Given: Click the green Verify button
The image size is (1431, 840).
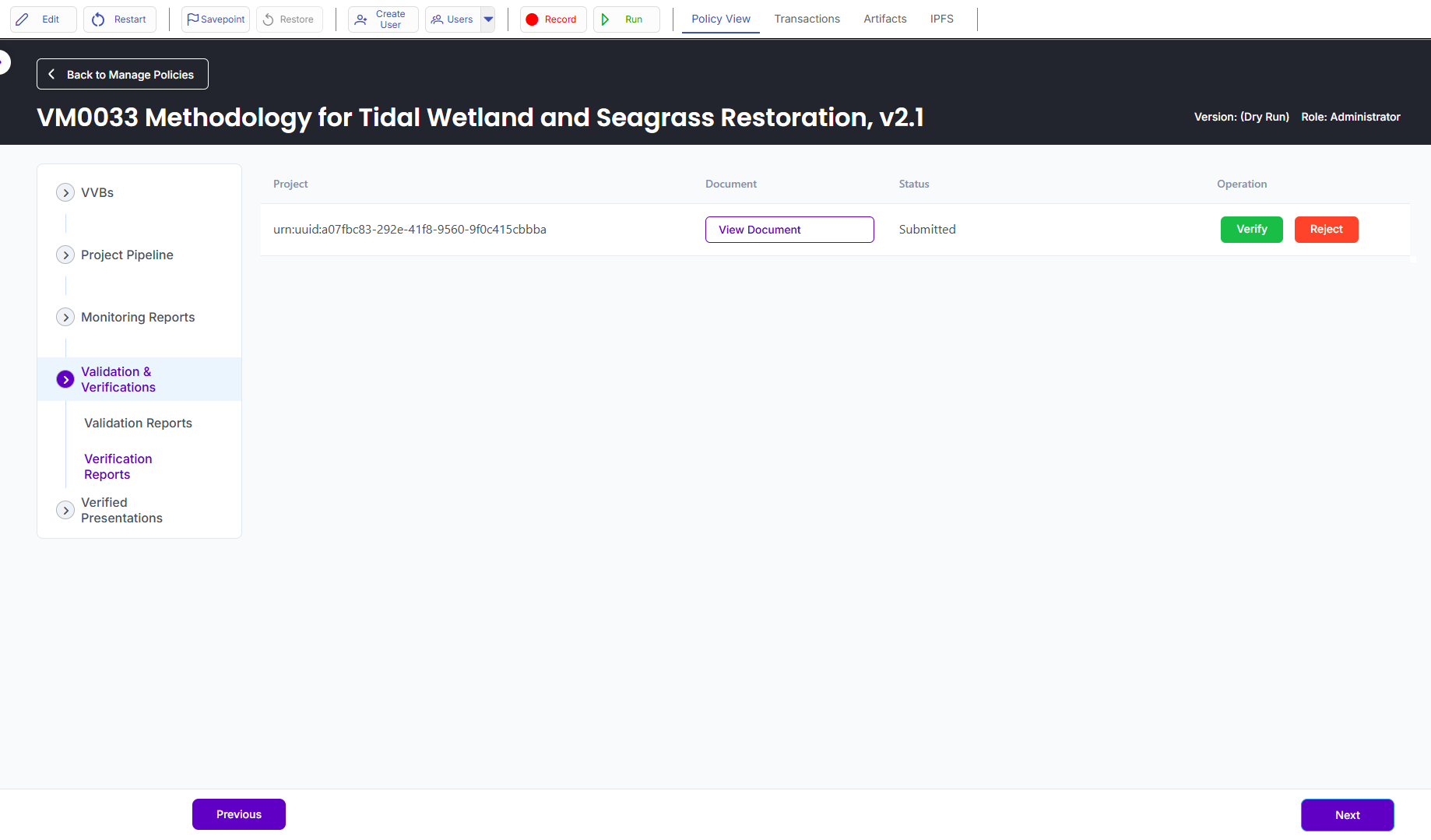Looking at the screenshot, I should (1251, 229).
